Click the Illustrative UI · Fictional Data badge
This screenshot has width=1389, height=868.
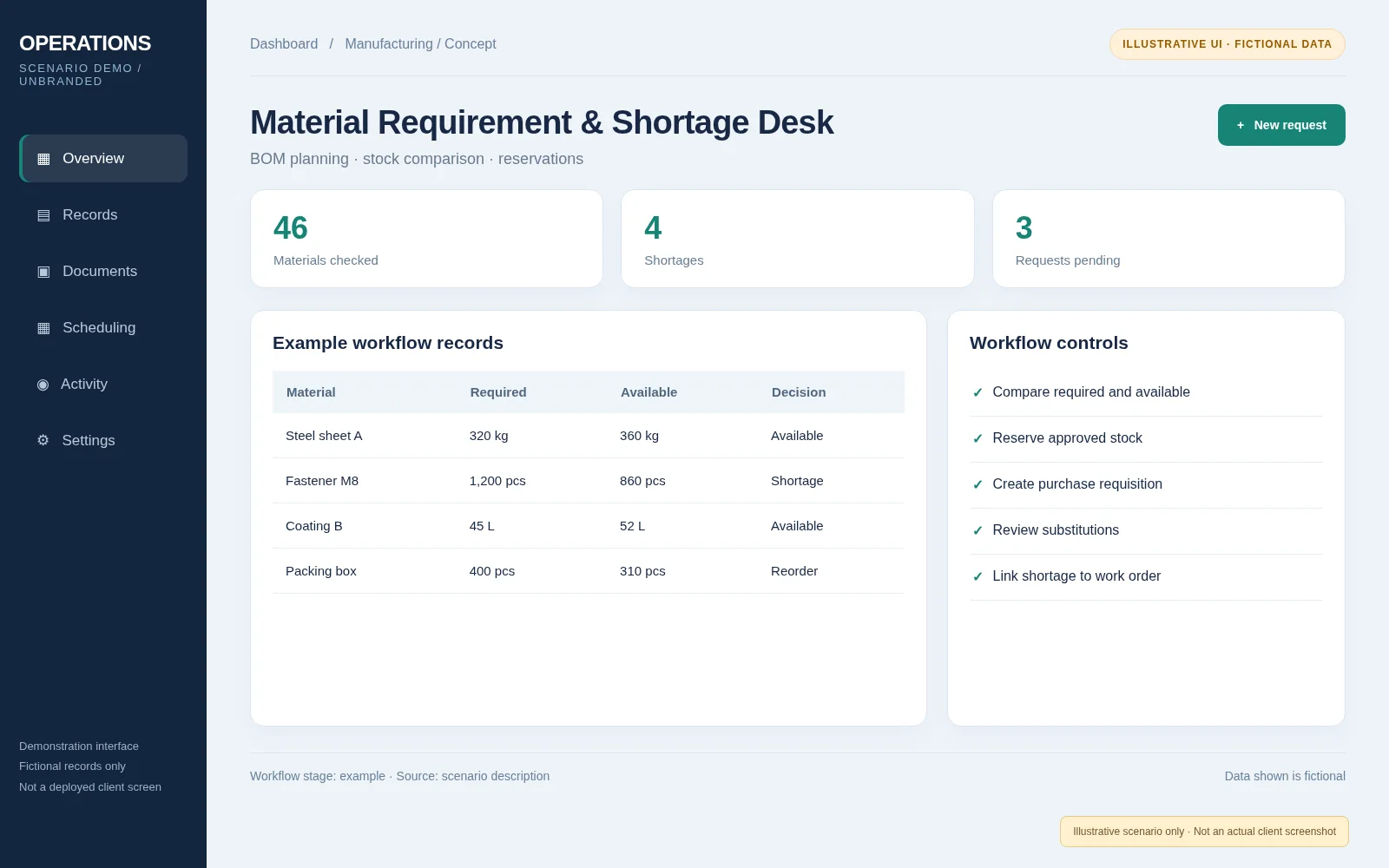[1228, 44]
